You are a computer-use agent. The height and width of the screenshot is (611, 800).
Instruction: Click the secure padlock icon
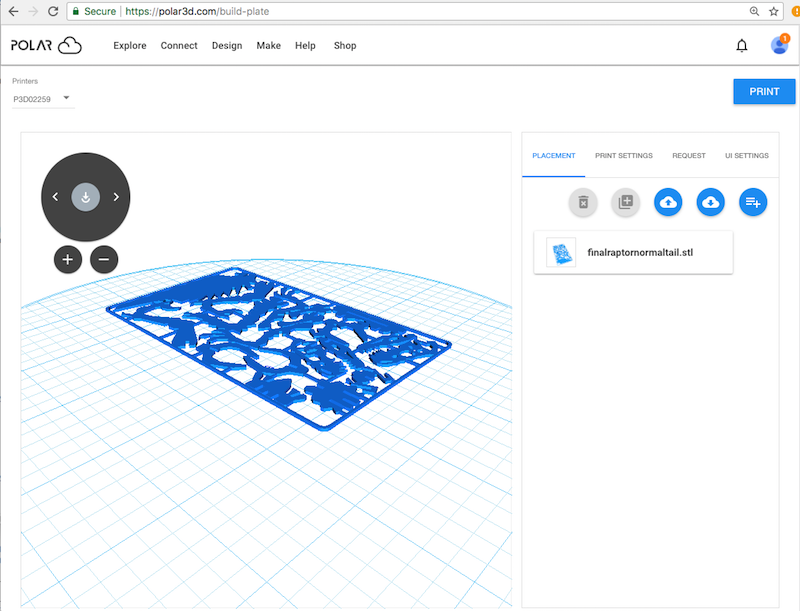pyautogui.click(x=76, y=11)
